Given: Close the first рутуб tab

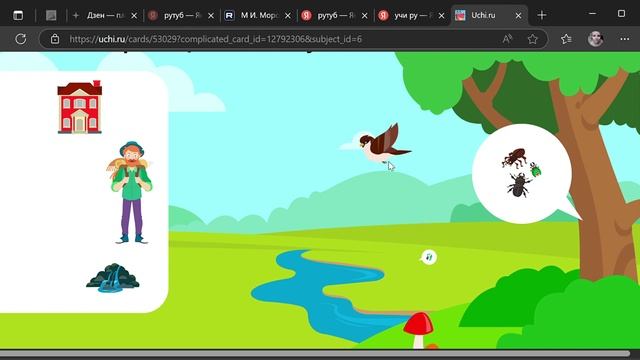Looking at the screenshot, I should (211, 16).
